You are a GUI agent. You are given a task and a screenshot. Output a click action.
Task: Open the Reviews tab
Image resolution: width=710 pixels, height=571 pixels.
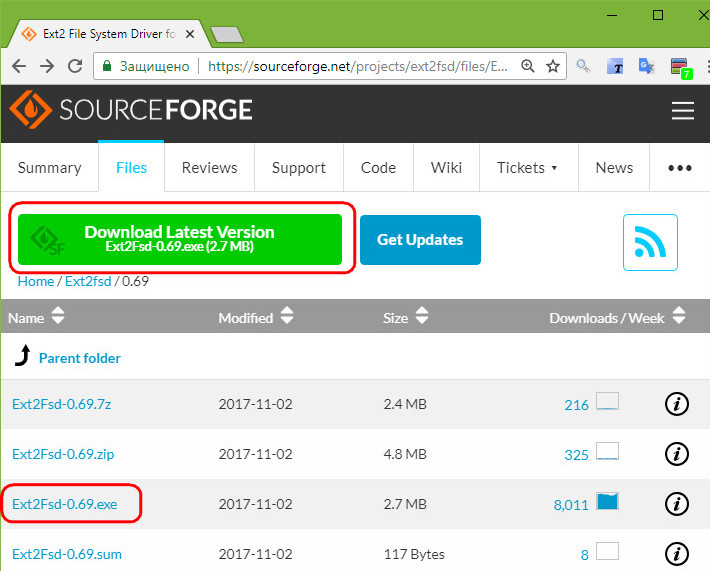point(209,168)
